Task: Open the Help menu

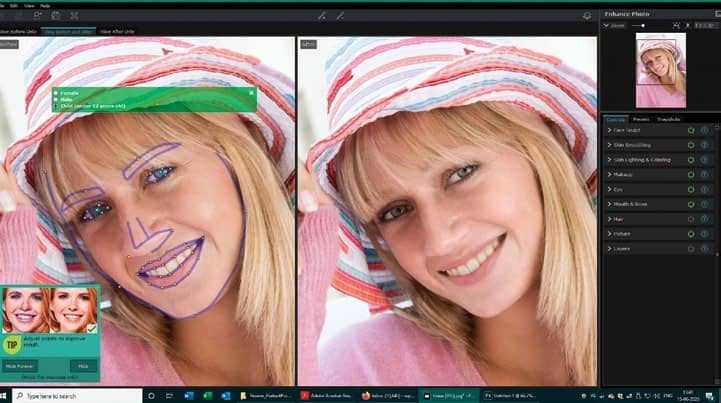Action: (45, 6)
